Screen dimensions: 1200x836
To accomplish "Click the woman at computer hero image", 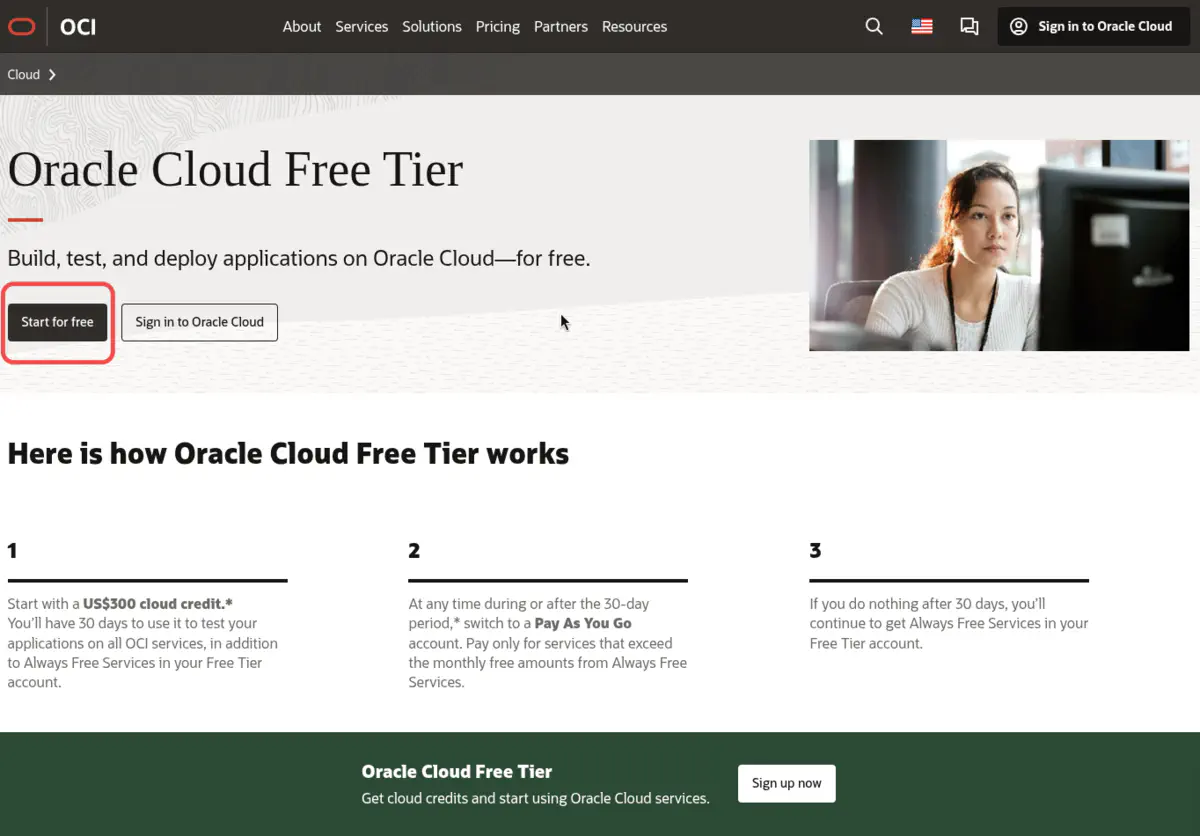I will [999, 245].
